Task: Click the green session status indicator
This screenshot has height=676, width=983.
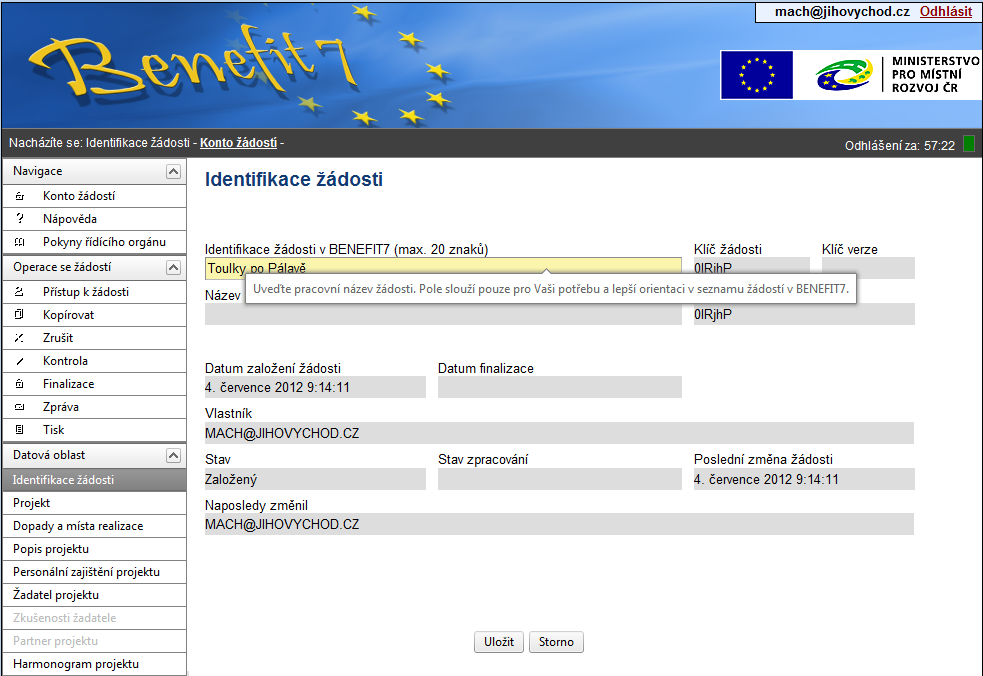Action: pyautogui.click(x=969, y=144)
